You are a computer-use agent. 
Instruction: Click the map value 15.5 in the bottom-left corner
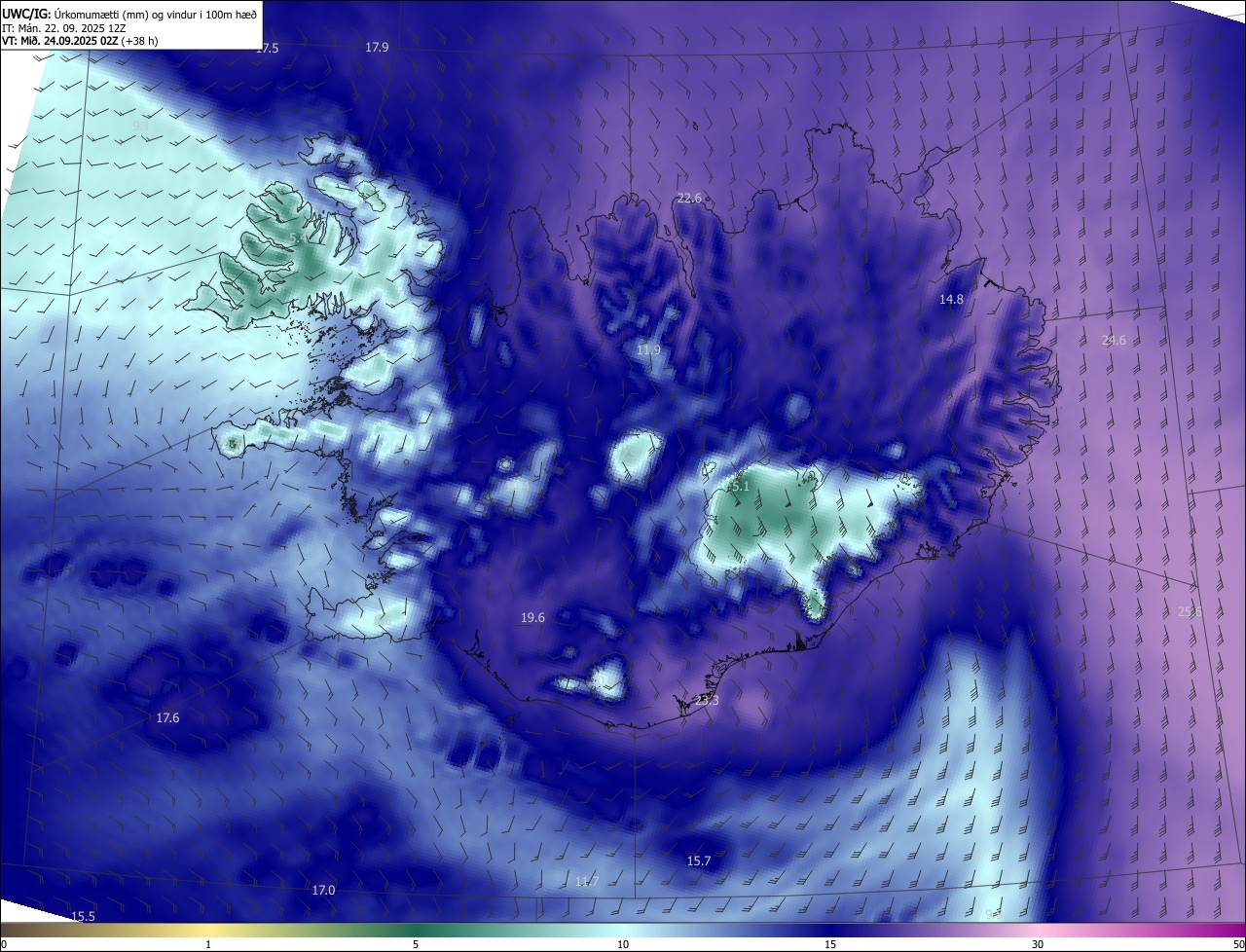pyautogui.click(x=83, y=917)
